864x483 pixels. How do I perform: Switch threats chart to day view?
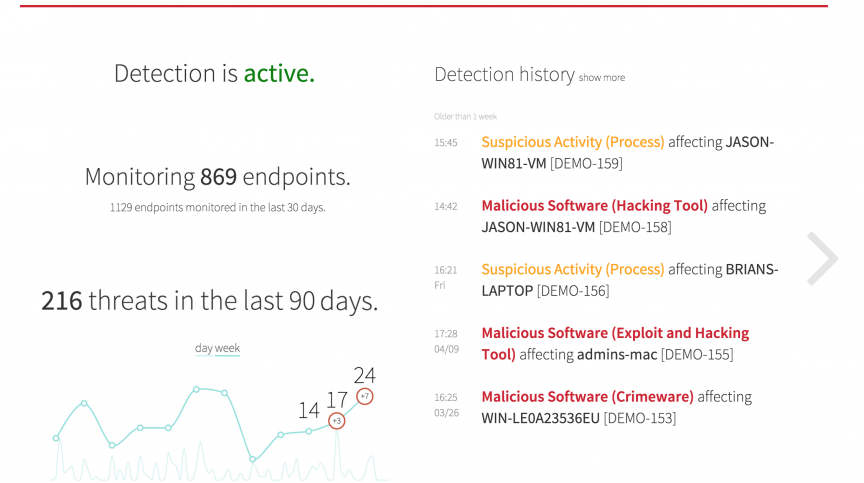click(203, 348)
